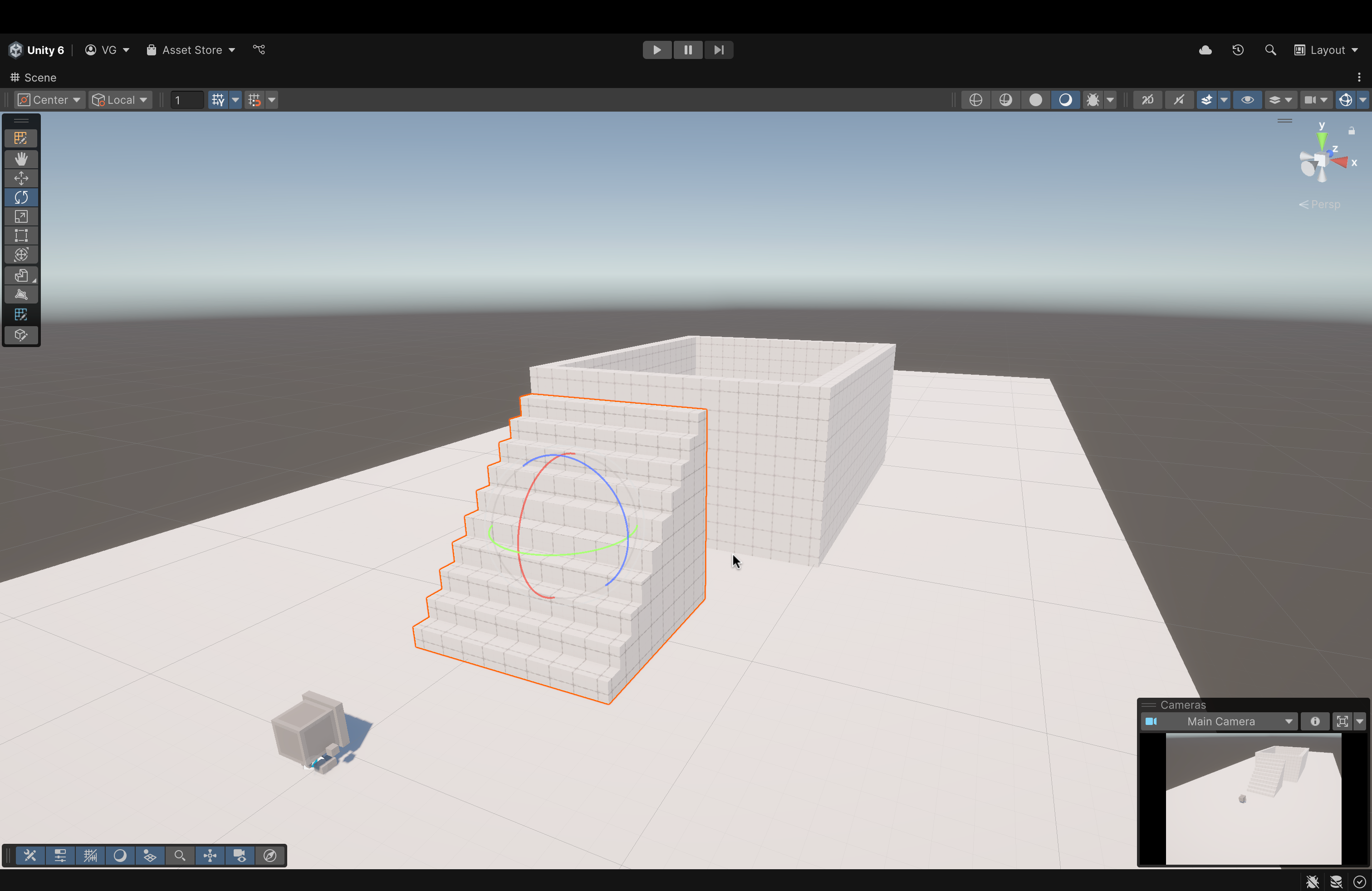Toggle Gizmos visibility
1372x891 pixels.
click(x=1346, y=100)
